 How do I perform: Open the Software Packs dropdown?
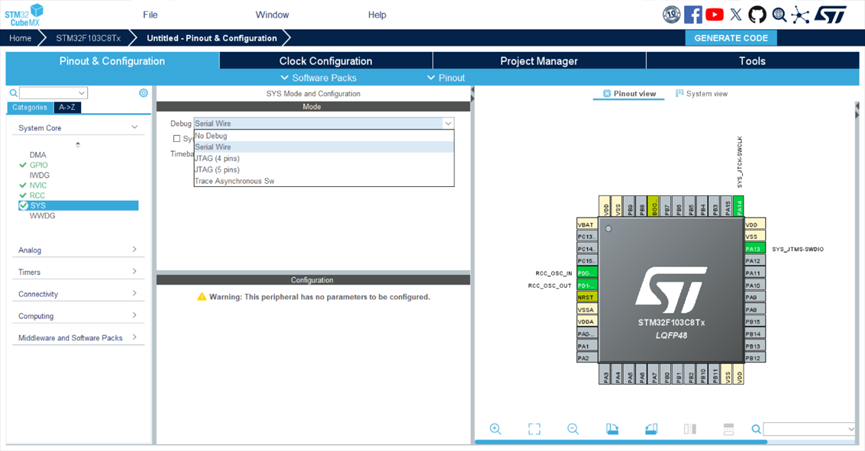click(x=318, y=78)
